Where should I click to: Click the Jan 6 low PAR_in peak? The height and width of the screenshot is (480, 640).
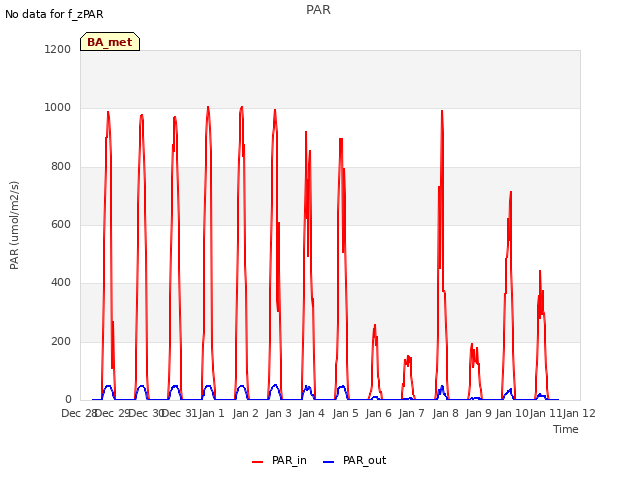(375, 326)
